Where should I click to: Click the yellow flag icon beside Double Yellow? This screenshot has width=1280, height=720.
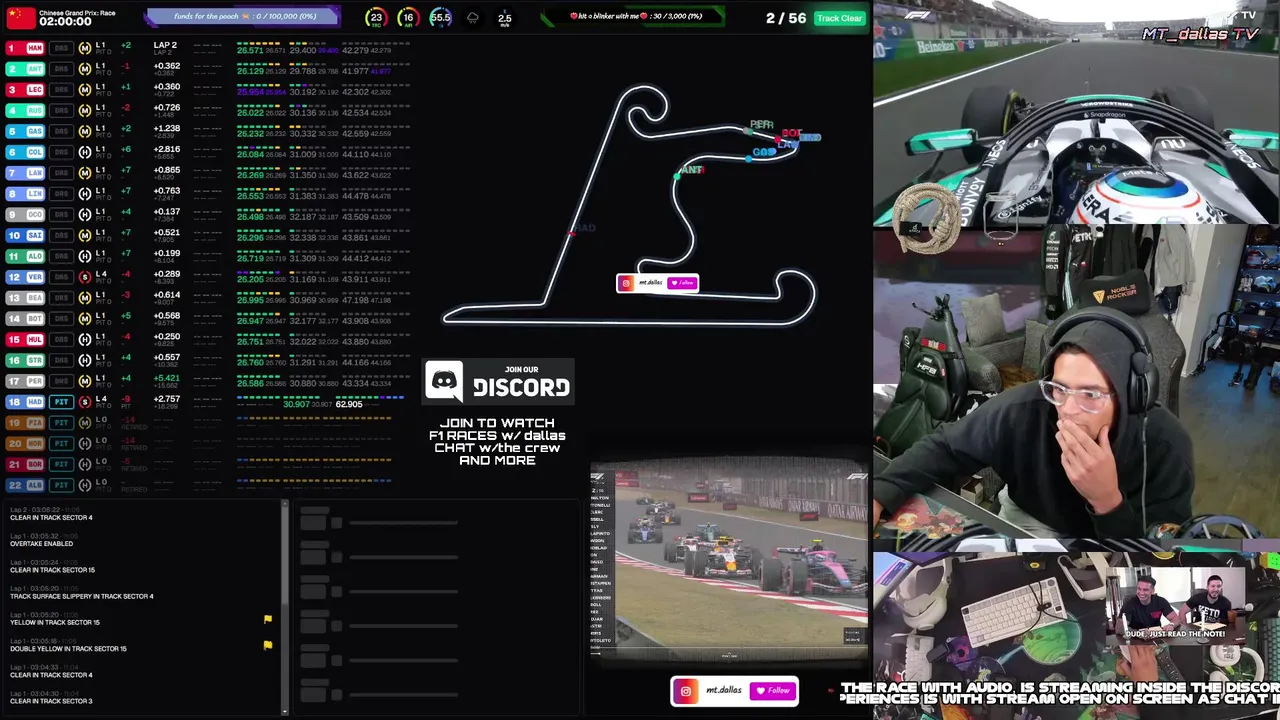pos(268,646)
